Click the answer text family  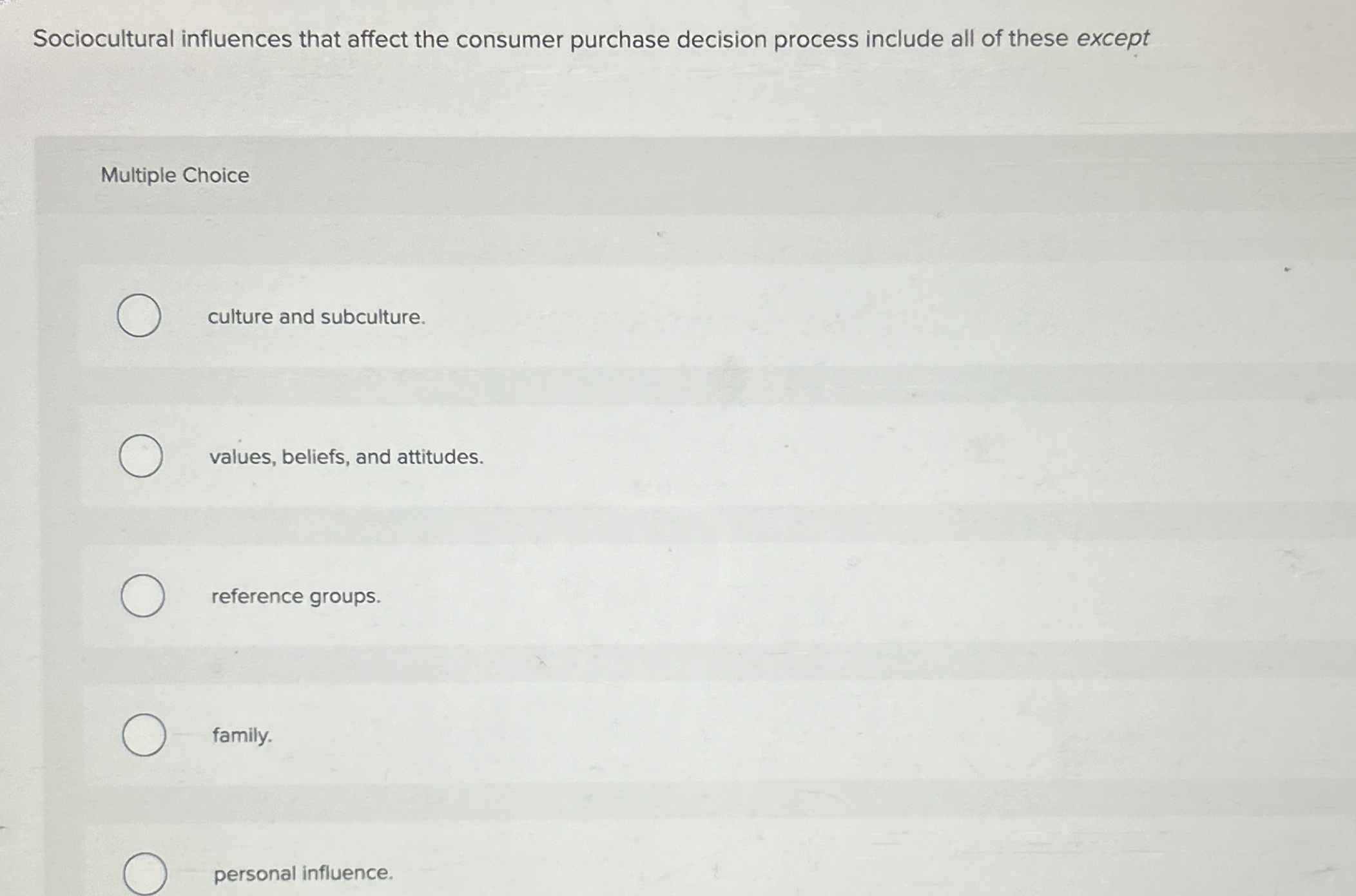[242, 737]
